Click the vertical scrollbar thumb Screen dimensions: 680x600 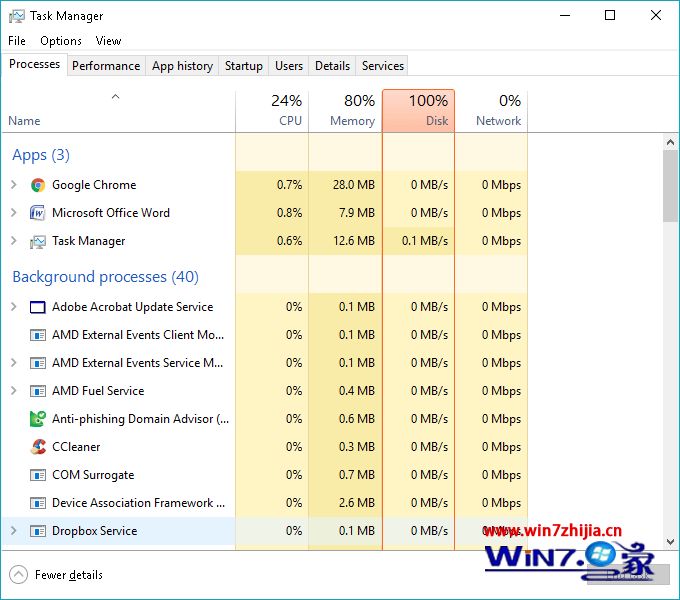(x=670, y=186)
